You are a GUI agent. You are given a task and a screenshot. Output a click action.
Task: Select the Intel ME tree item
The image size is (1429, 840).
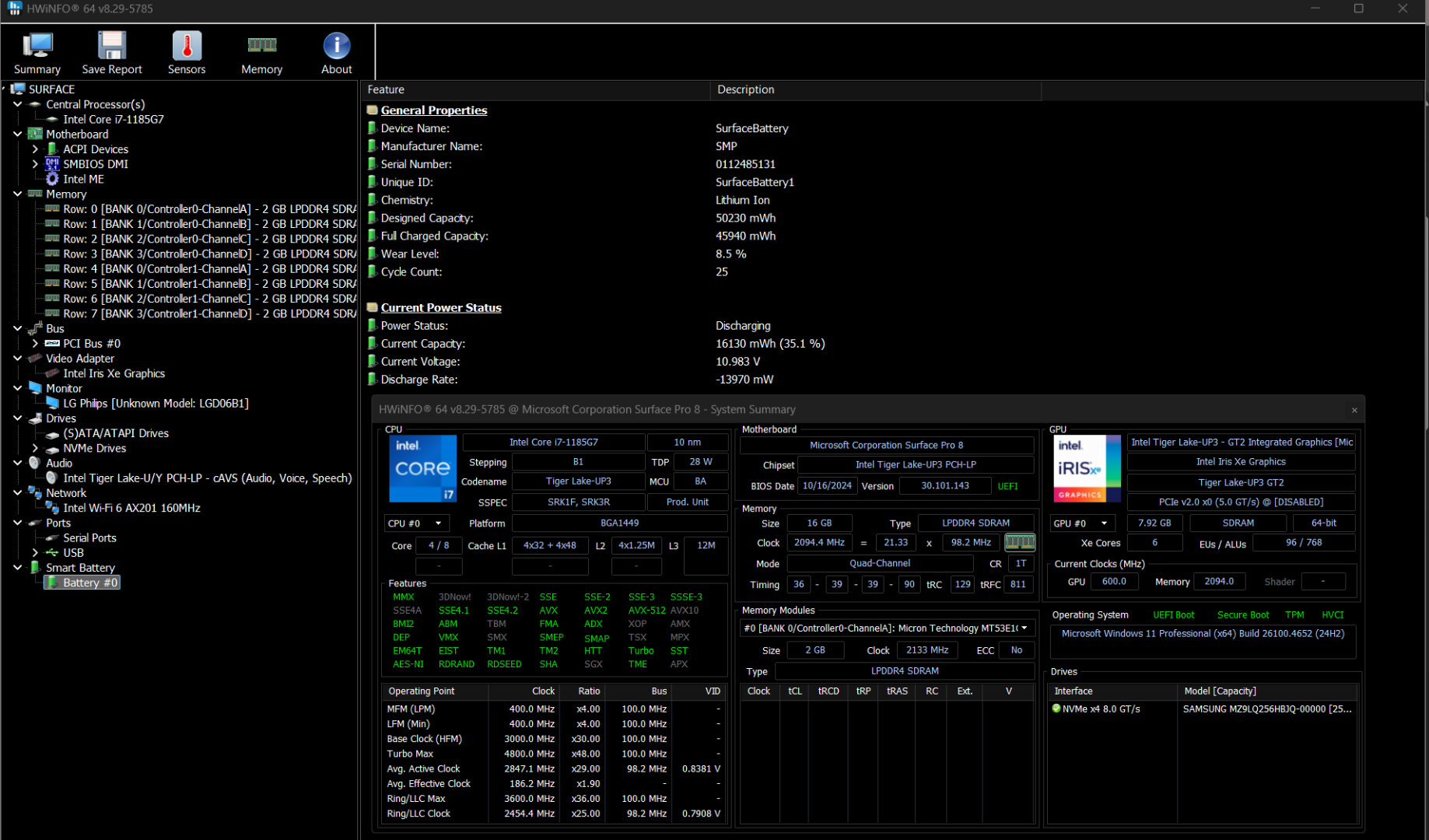click(x=83, y=179)
